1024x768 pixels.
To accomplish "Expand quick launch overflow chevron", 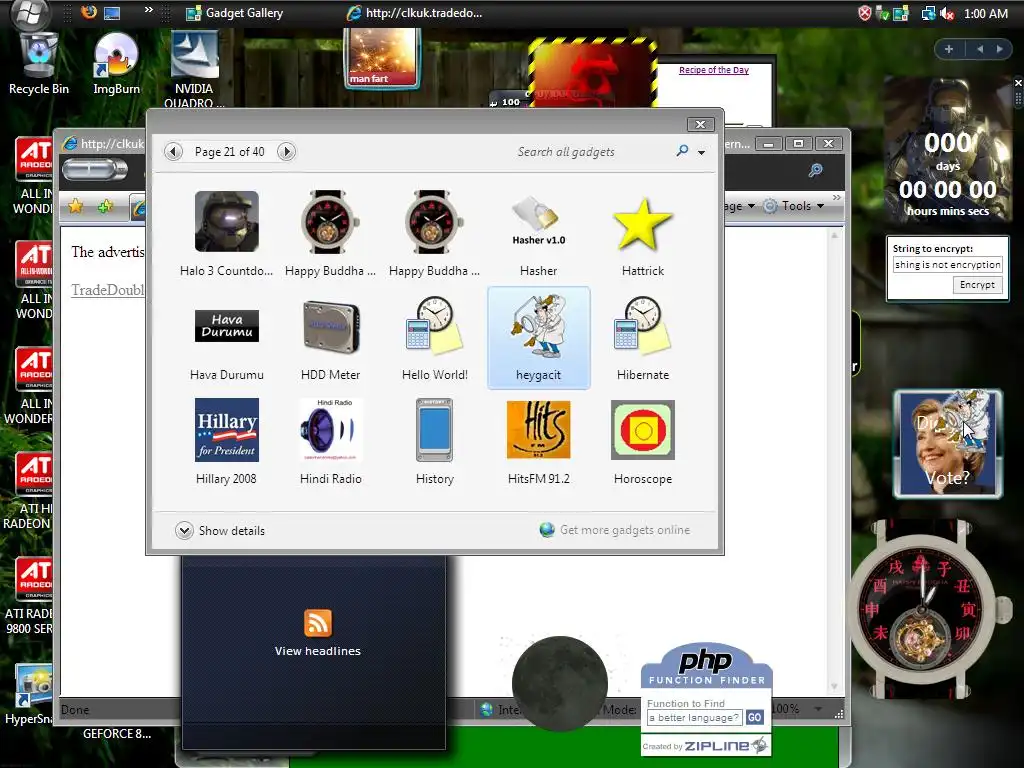I will point(148,10).
